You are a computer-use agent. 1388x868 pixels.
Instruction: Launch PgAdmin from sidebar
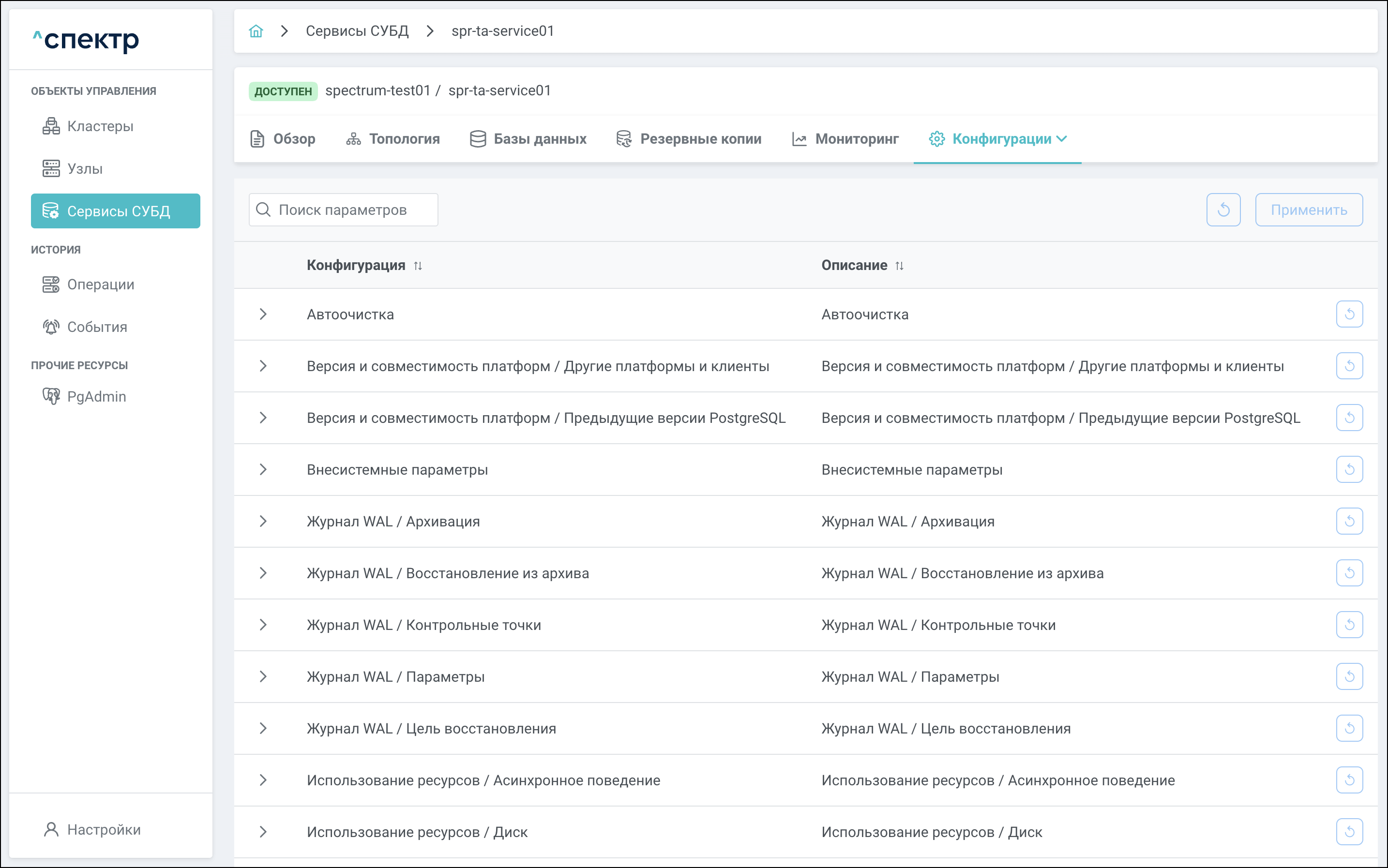click(x=96, y=397)
